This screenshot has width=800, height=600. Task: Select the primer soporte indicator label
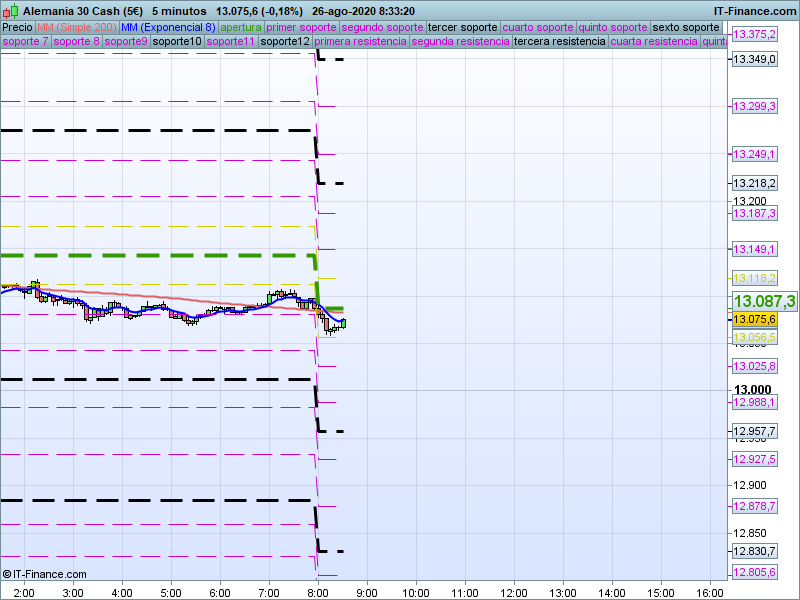(301, 27)
